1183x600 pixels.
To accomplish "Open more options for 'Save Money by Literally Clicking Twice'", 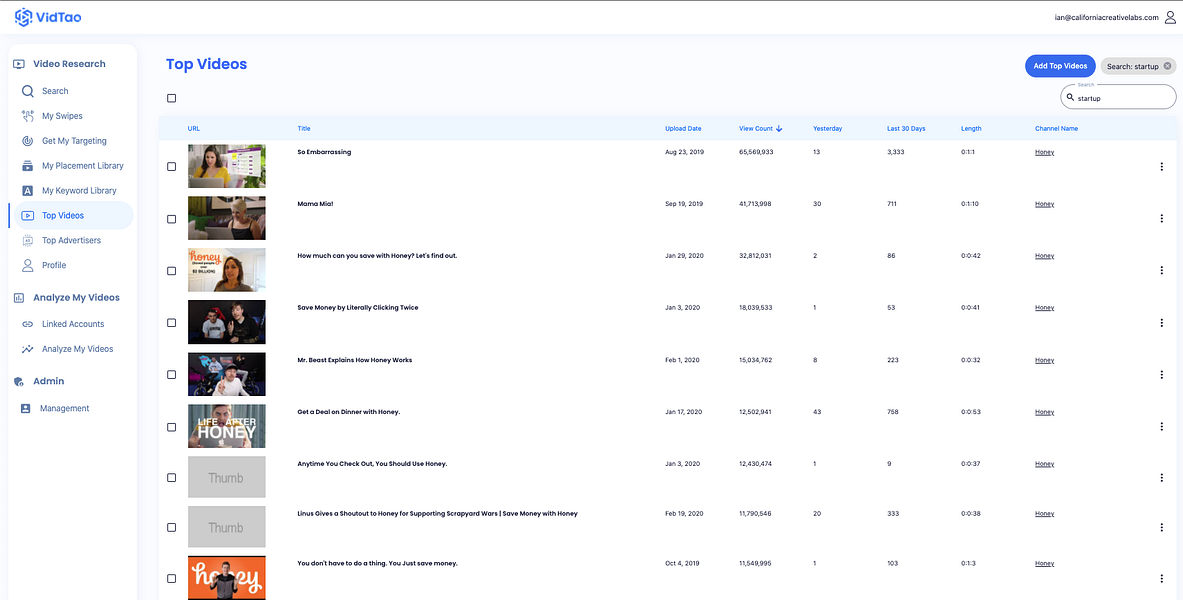I will tap(1161, 322).
